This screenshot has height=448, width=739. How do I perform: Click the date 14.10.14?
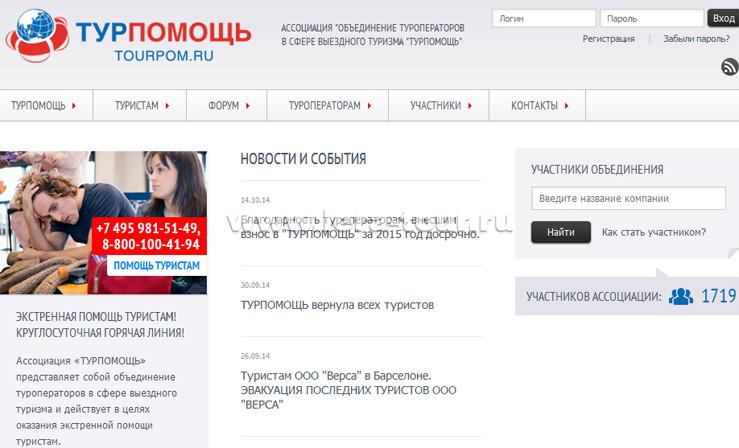tap(255, 200)
